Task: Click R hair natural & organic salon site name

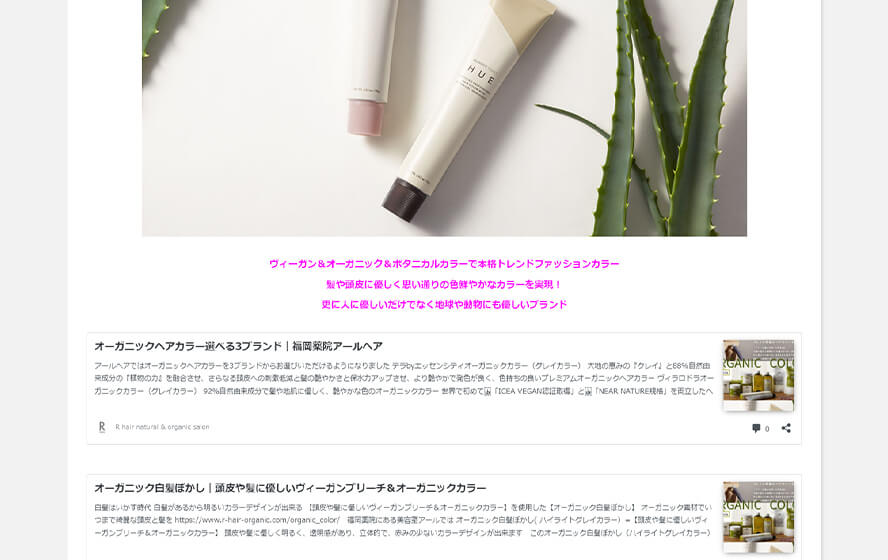Action: pos(162,427)
